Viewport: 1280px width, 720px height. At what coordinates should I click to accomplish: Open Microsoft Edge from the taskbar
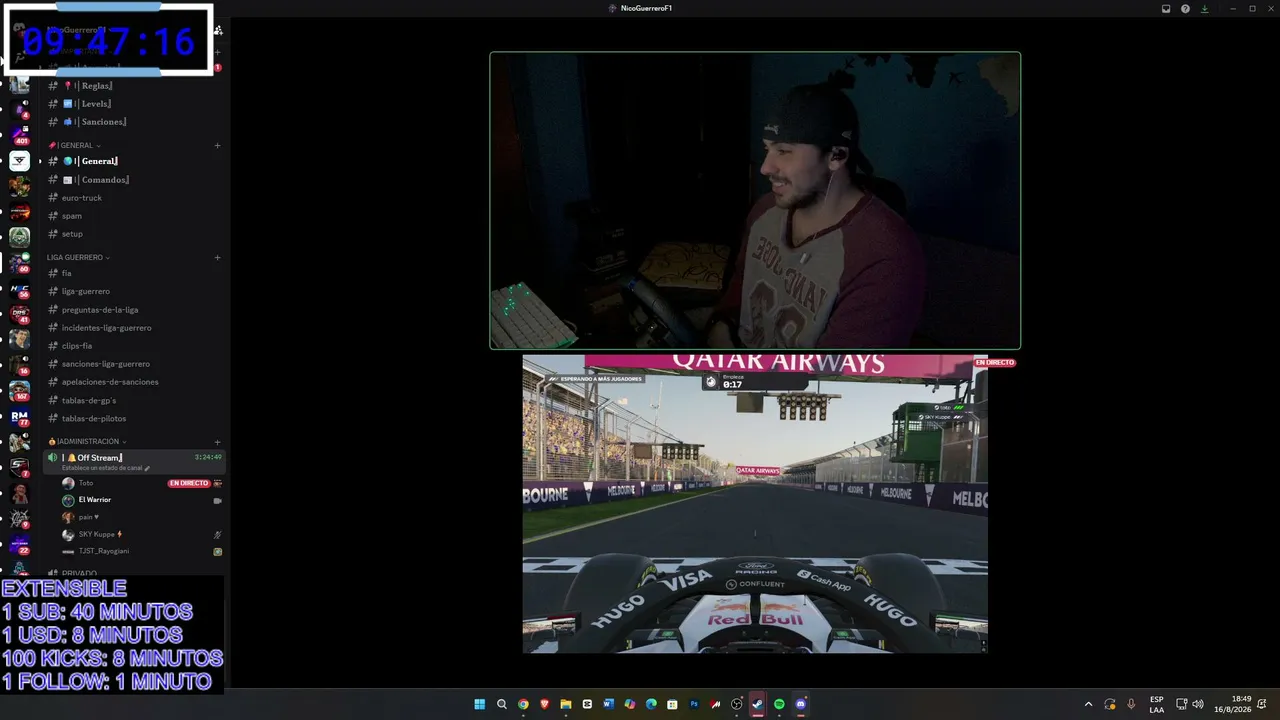point(651,704)
